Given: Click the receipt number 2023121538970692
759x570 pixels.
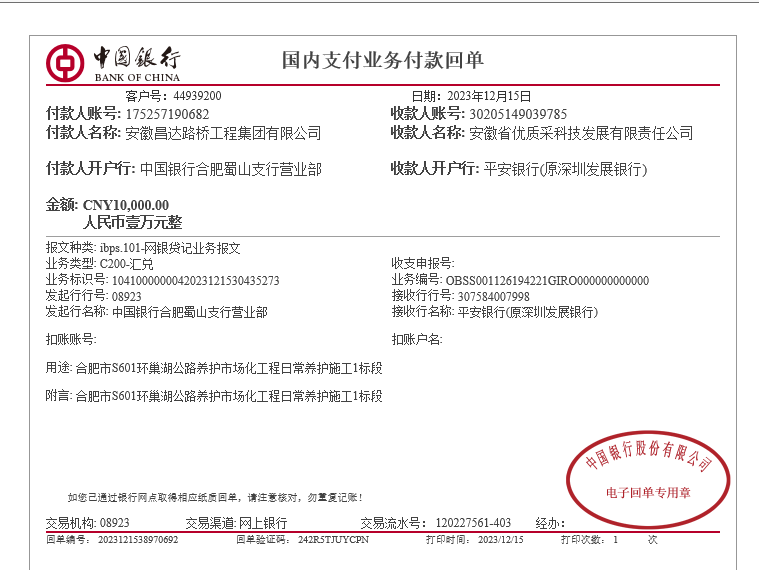Looking at the screenshot, I should click(x=138, y=540).
